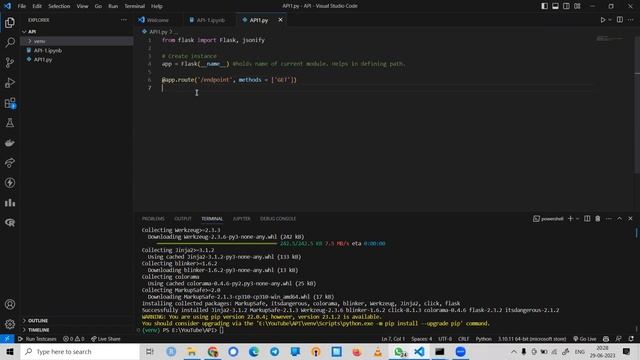Kill the terminal with trash icon
Viewport: 640px width, 360px height.
click(x=598, y=219)
